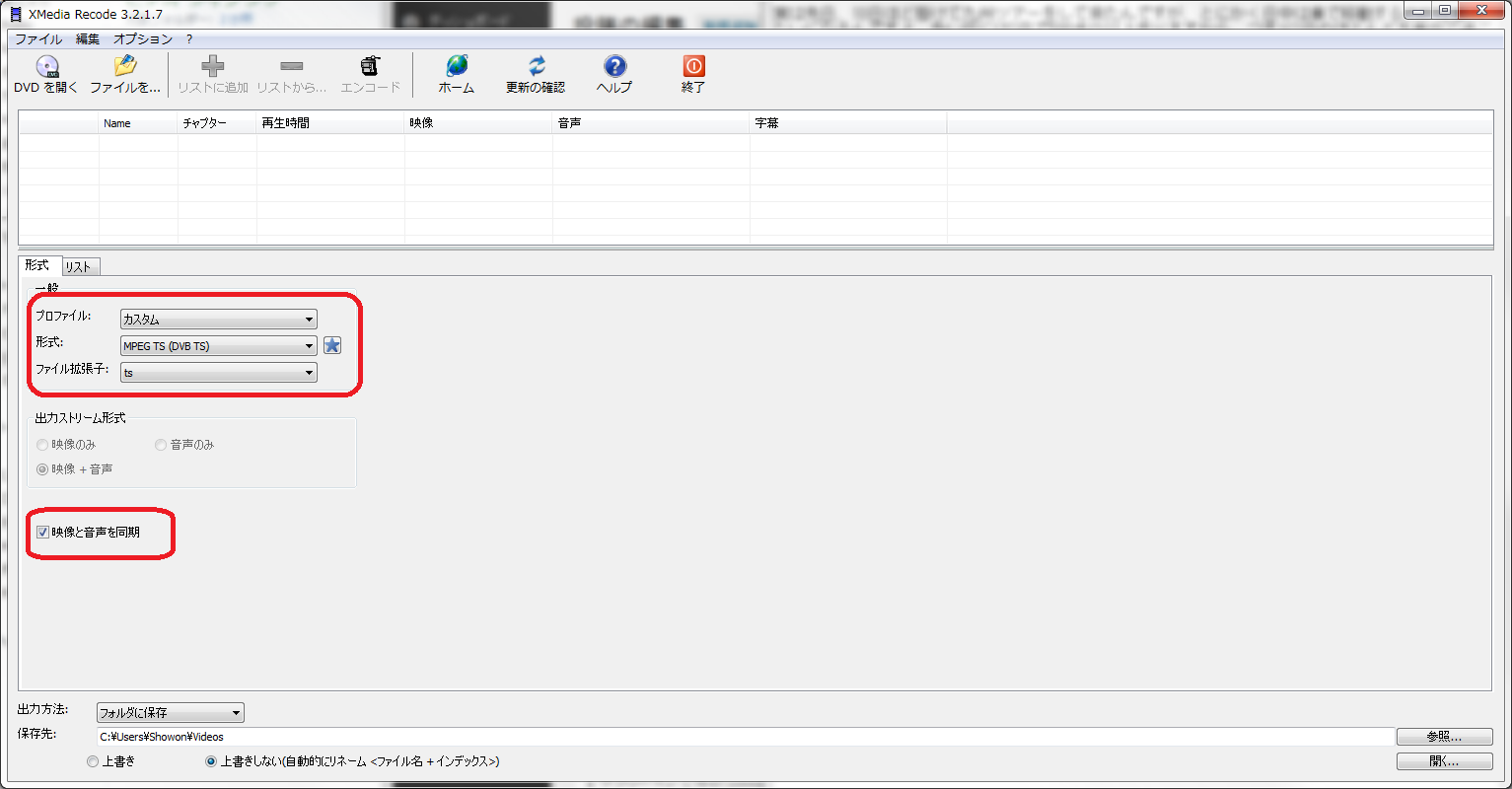Open the ? menu

point(189,38)
